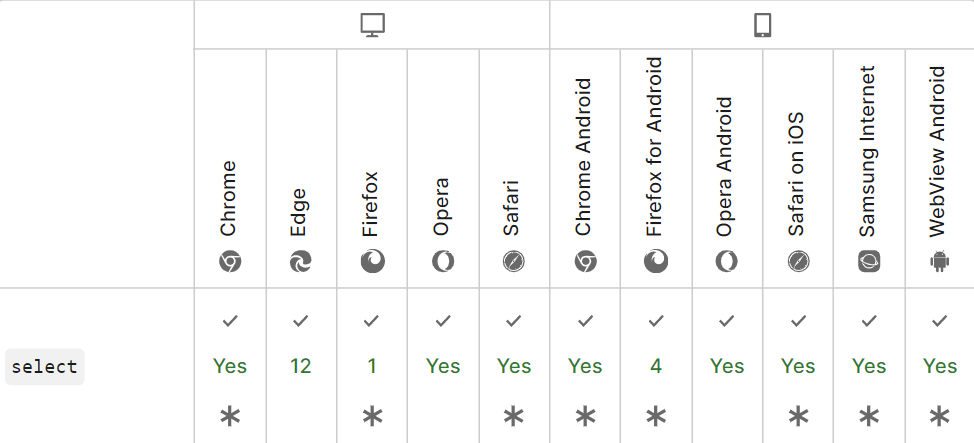Click the desktop platform icon
Viewport: 974px width, 443px height.
pos(372,26)
